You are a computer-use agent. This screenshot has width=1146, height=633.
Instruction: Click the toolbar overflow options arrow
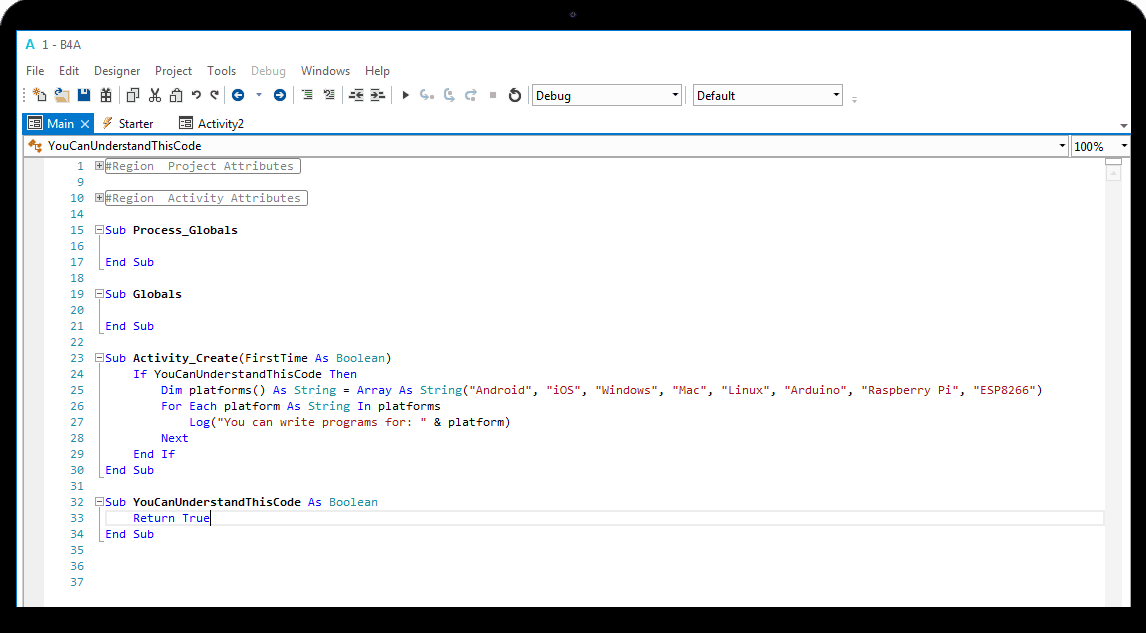click(x=854, y=99)
